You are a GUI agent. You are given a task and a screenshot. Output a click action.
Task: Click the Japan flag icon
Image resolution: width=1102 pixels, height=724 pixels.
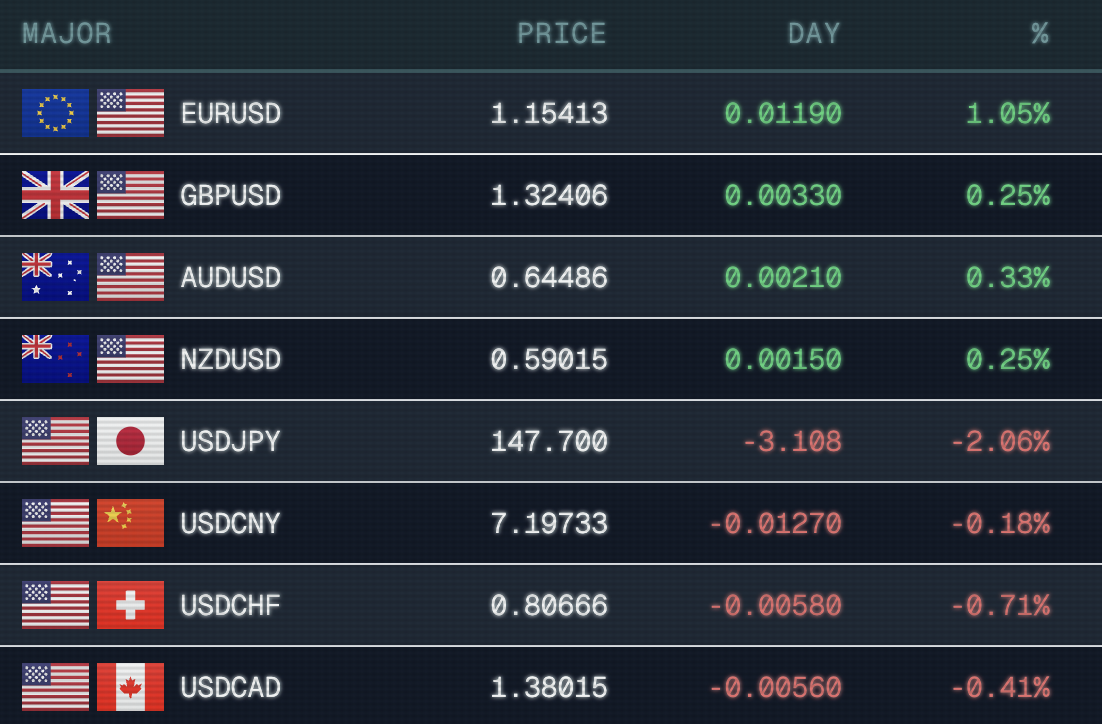[130, 441]
